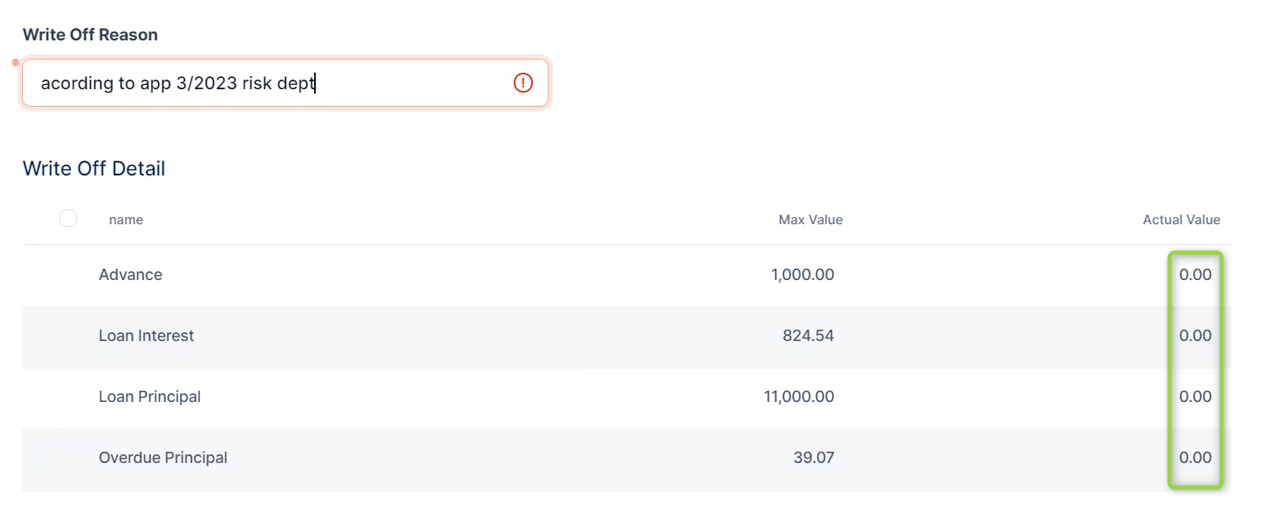Click the Max Value column header
Viewport: 1268px width, 520px height.
(x=810, y=220)
